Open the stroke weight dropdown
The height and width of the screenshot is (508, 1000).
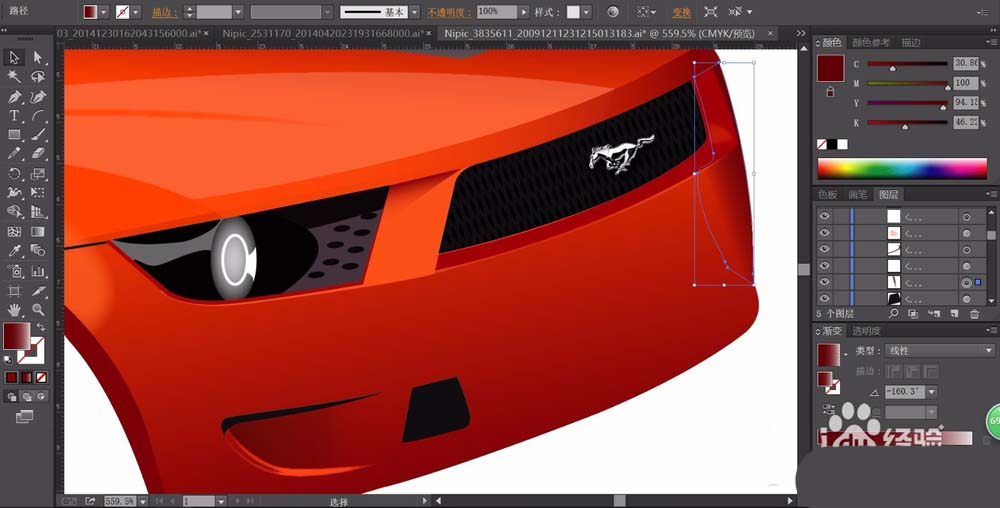(238, 12)
